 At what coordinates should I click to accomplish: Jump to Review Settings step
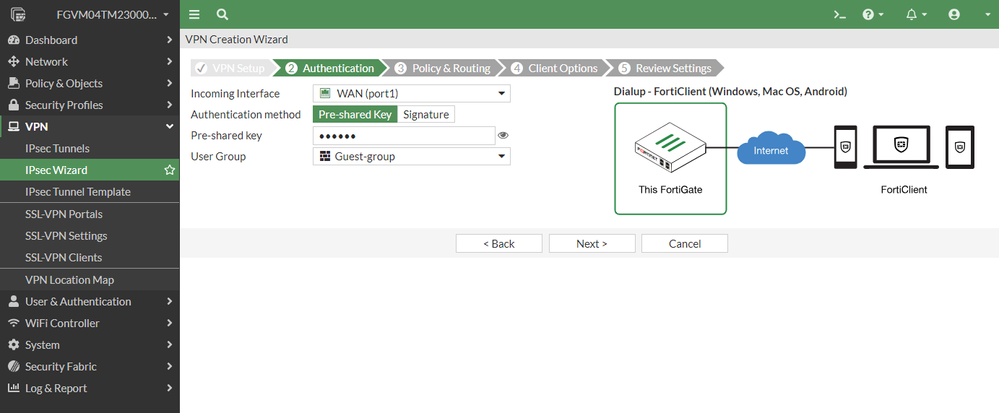[665, 68]
